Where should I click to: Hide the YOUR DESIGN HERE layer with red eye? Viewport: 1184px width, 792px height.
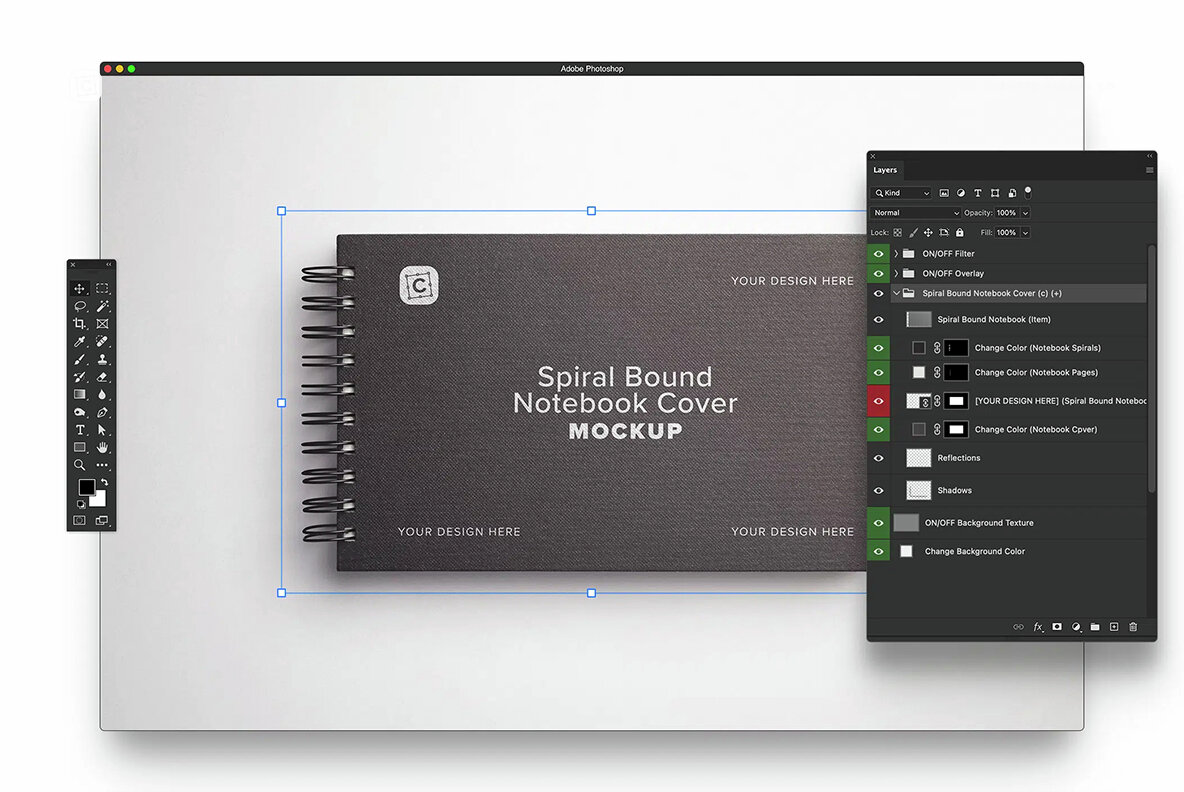879,401
